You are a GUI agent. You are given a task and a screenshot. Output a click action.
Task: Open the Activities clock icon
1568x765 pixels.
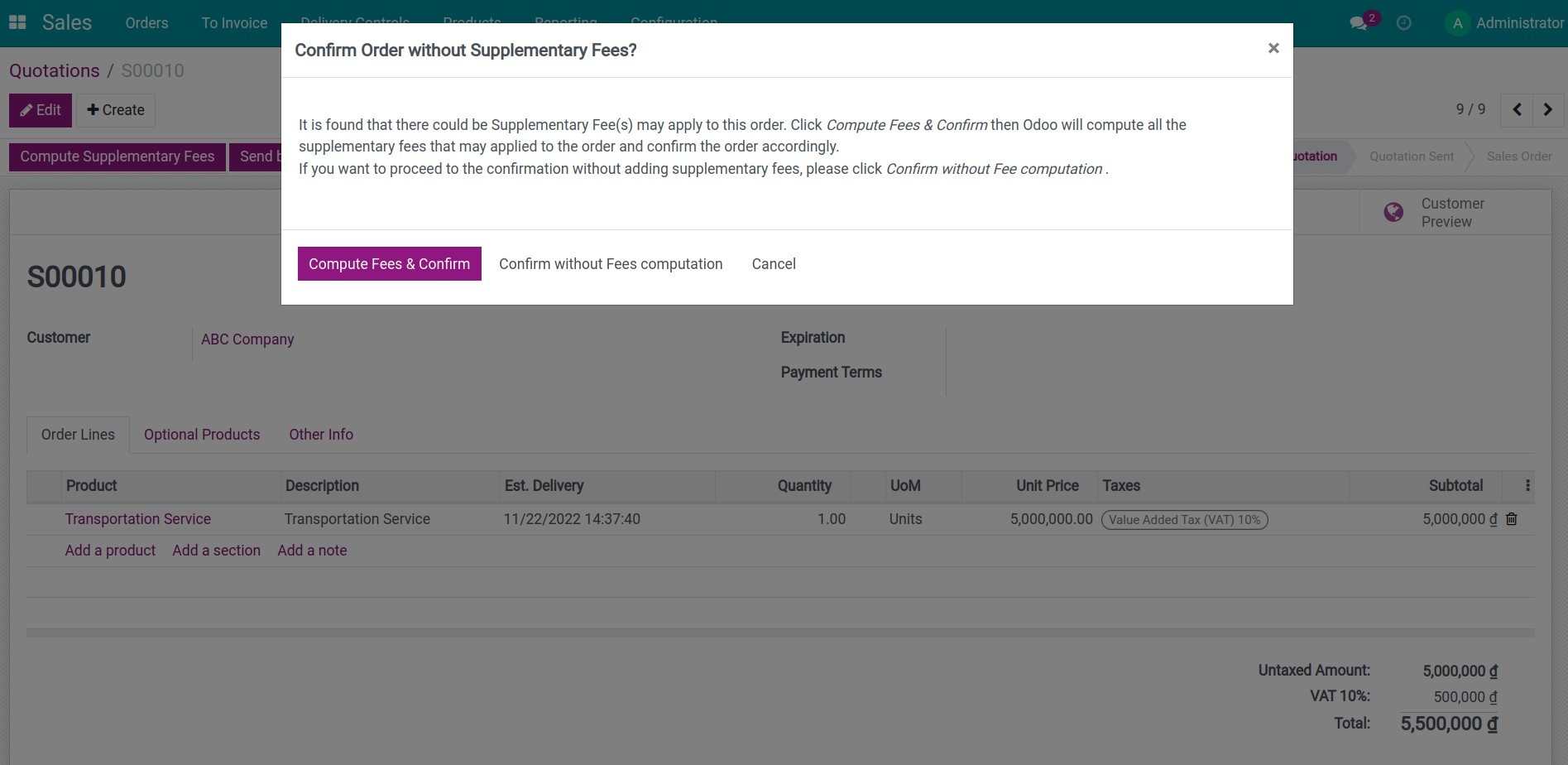coord(1404,22)
